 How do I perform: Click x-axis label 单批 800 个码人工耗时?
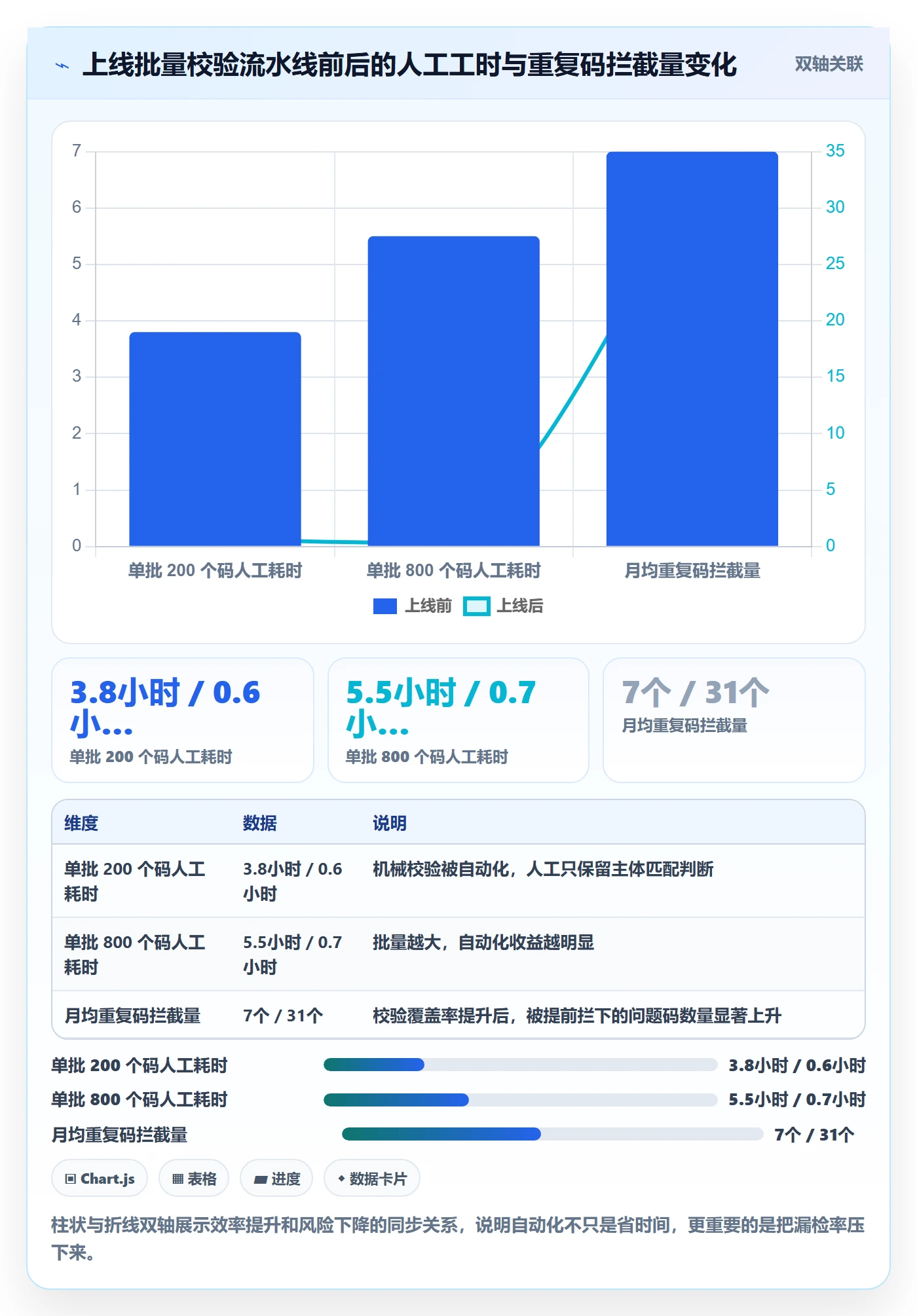pos(453,571)
